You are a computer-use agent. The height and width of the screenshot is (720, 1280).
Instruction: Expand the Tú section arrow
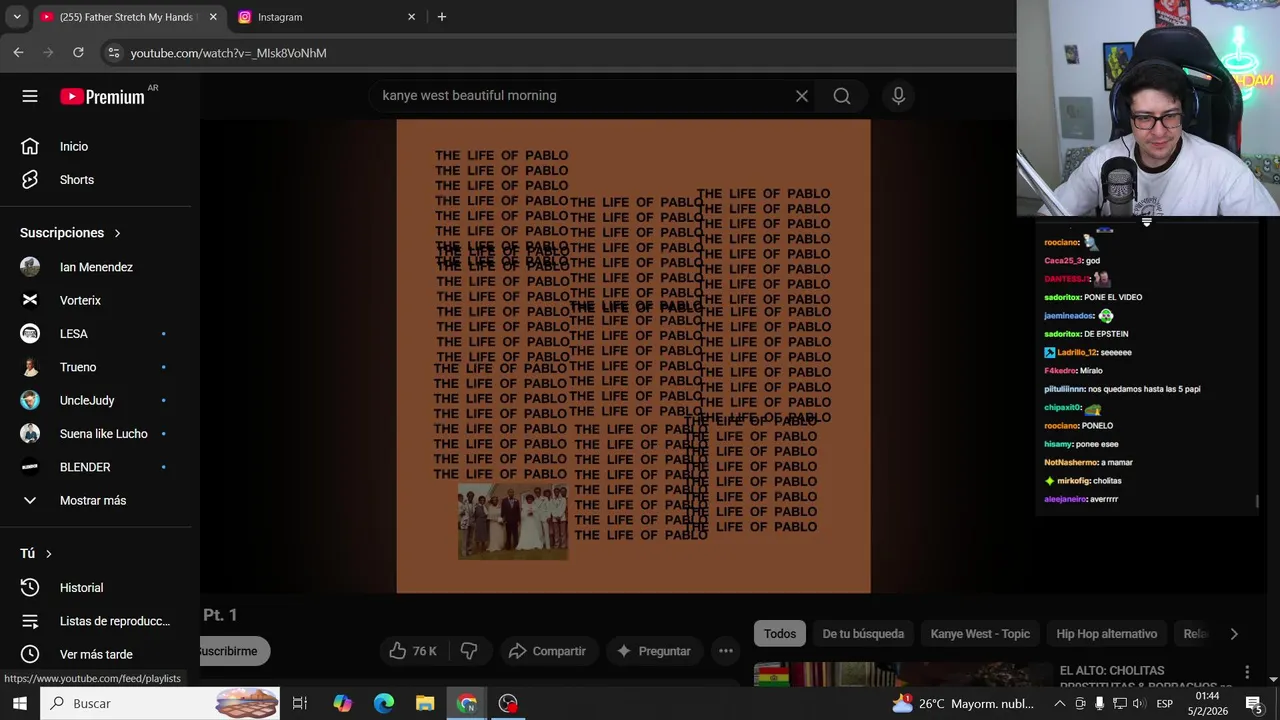click(48, 554)
